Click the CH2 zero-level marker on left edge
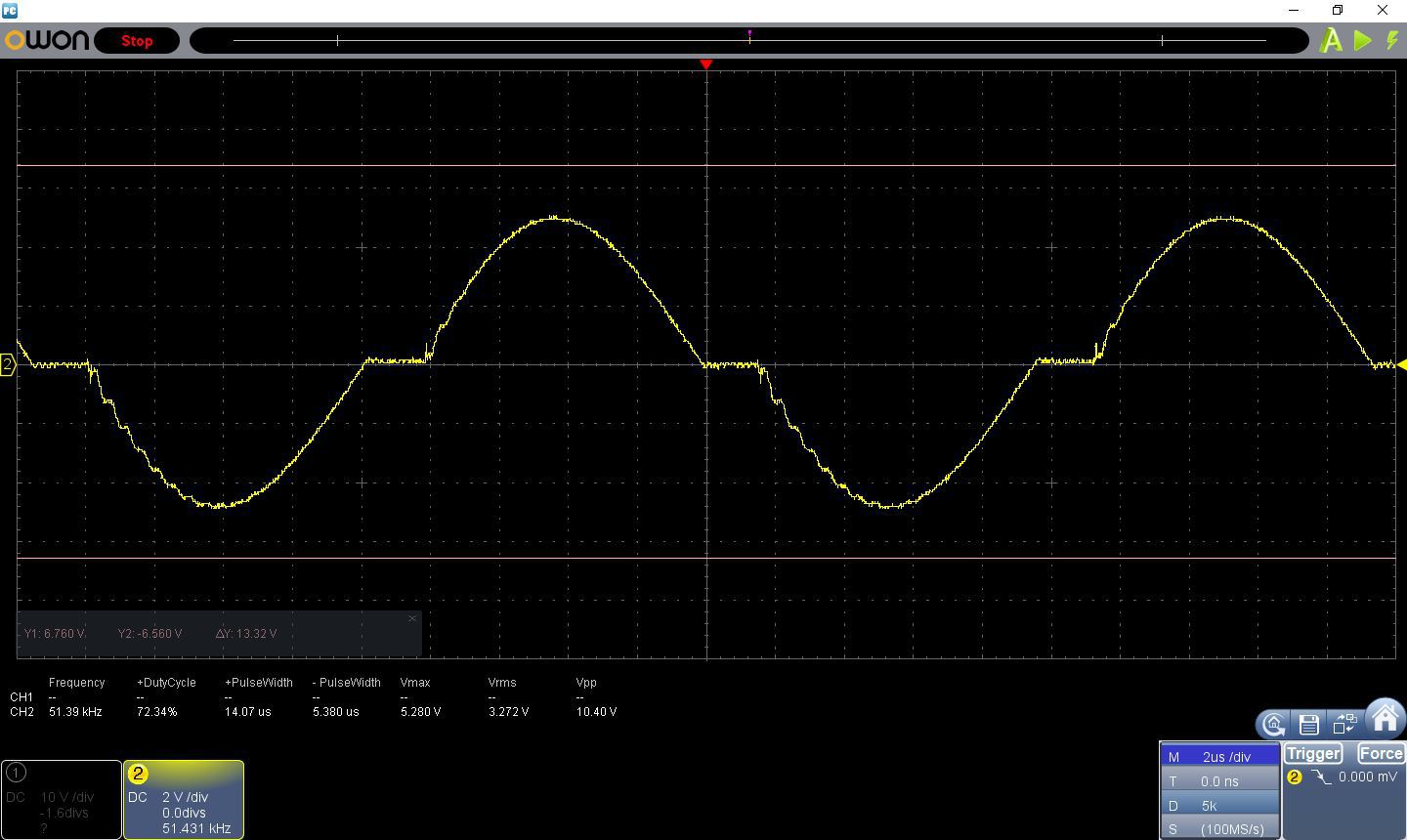Image resolution: width=1407 pixels, height=840 pixels. click(8, 365)
